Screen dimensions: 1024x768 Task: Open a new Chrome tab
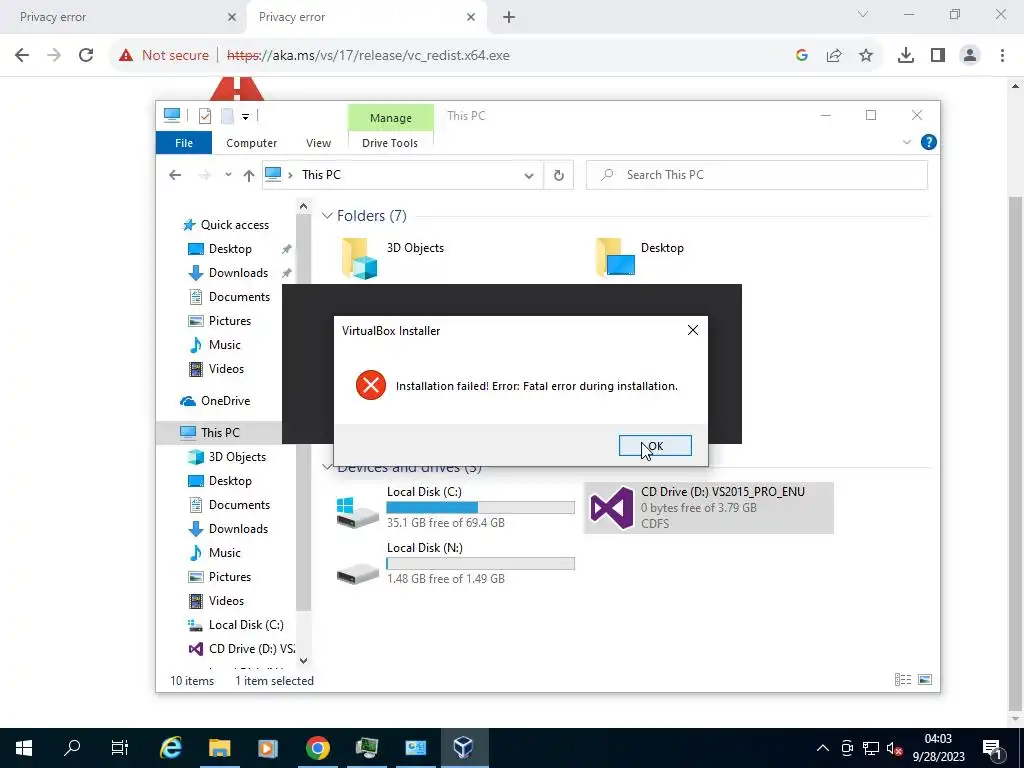[x=509, y=18]
